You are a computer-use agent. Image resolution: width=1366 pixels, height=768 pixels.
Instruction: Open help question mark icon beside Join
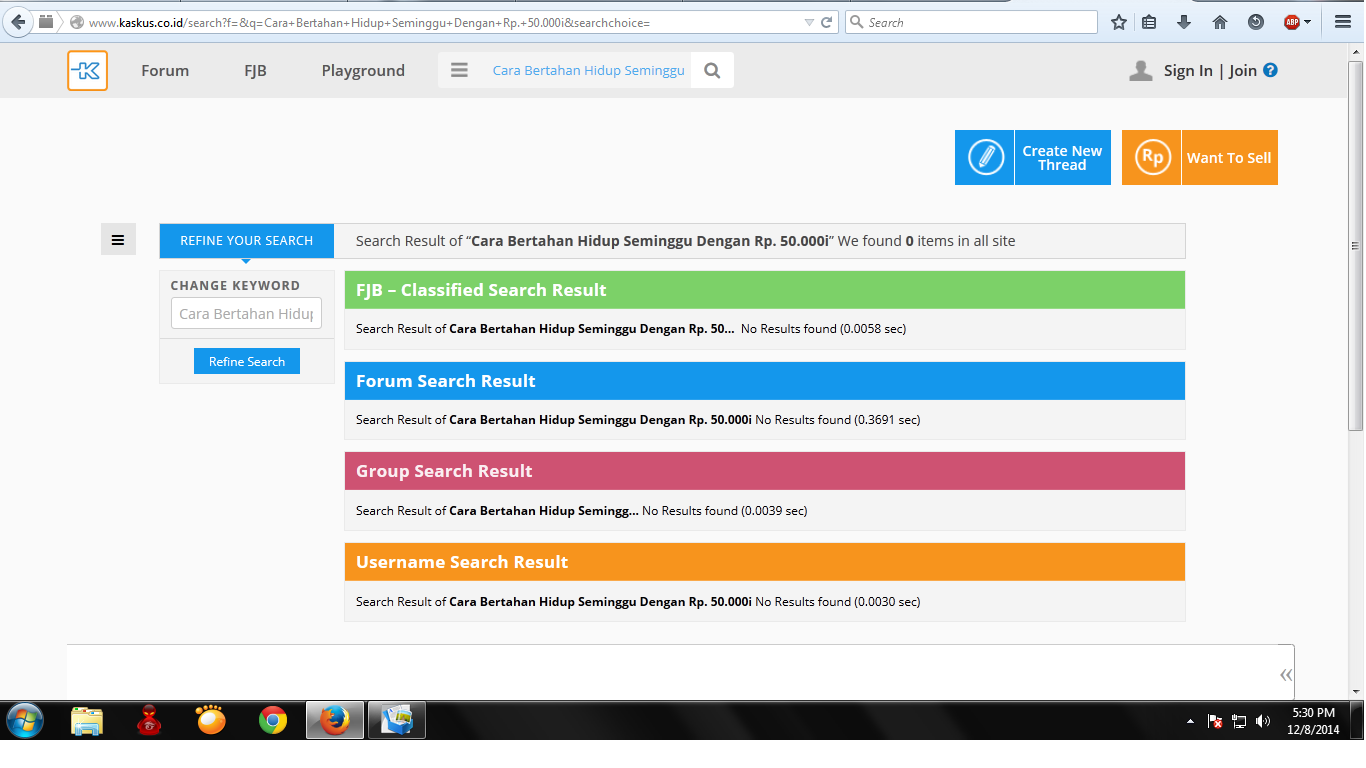click(x=1270, y=70)
